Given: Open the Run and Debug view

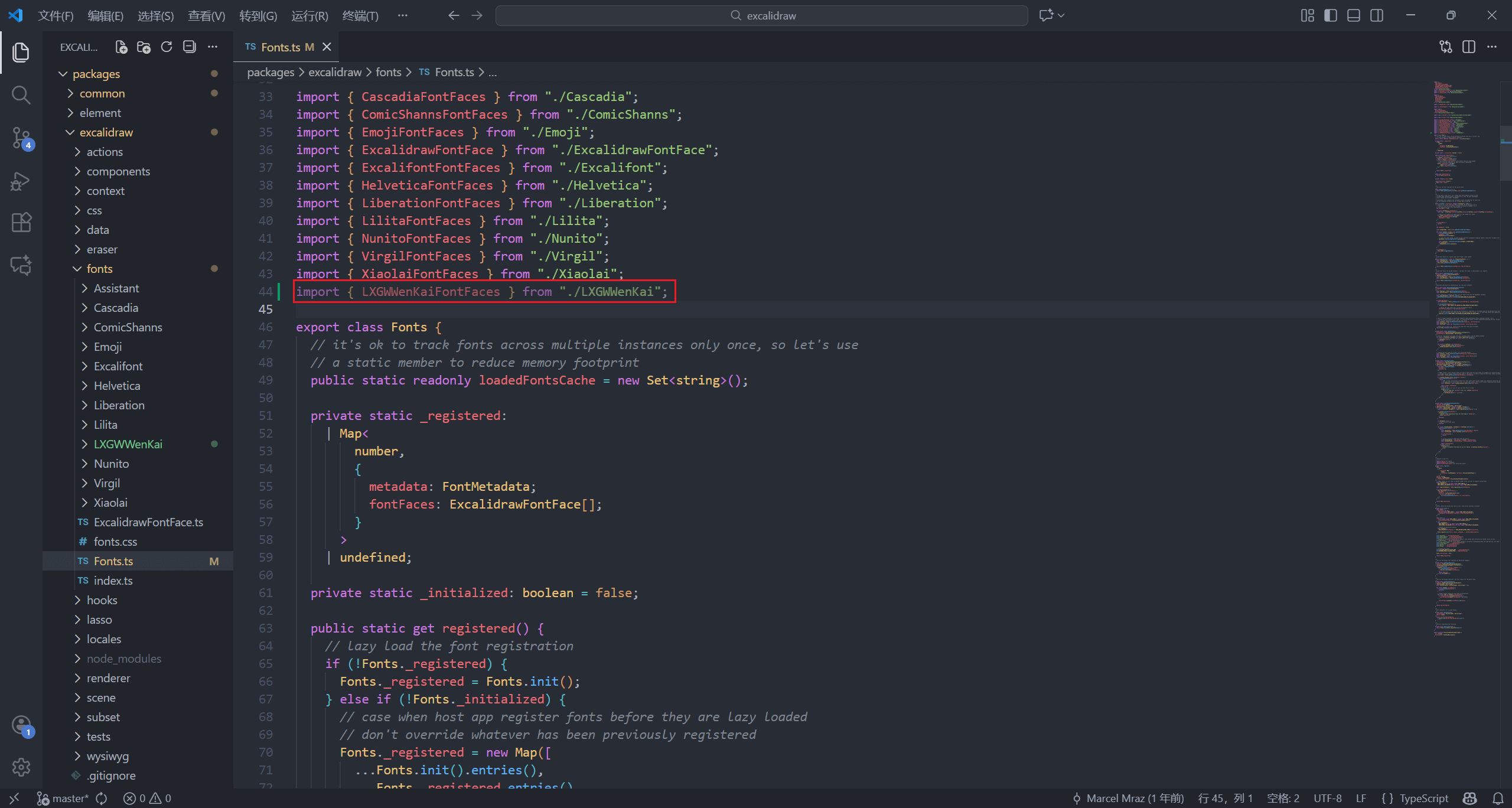Looking at the screenshot, I should [21, 181].
